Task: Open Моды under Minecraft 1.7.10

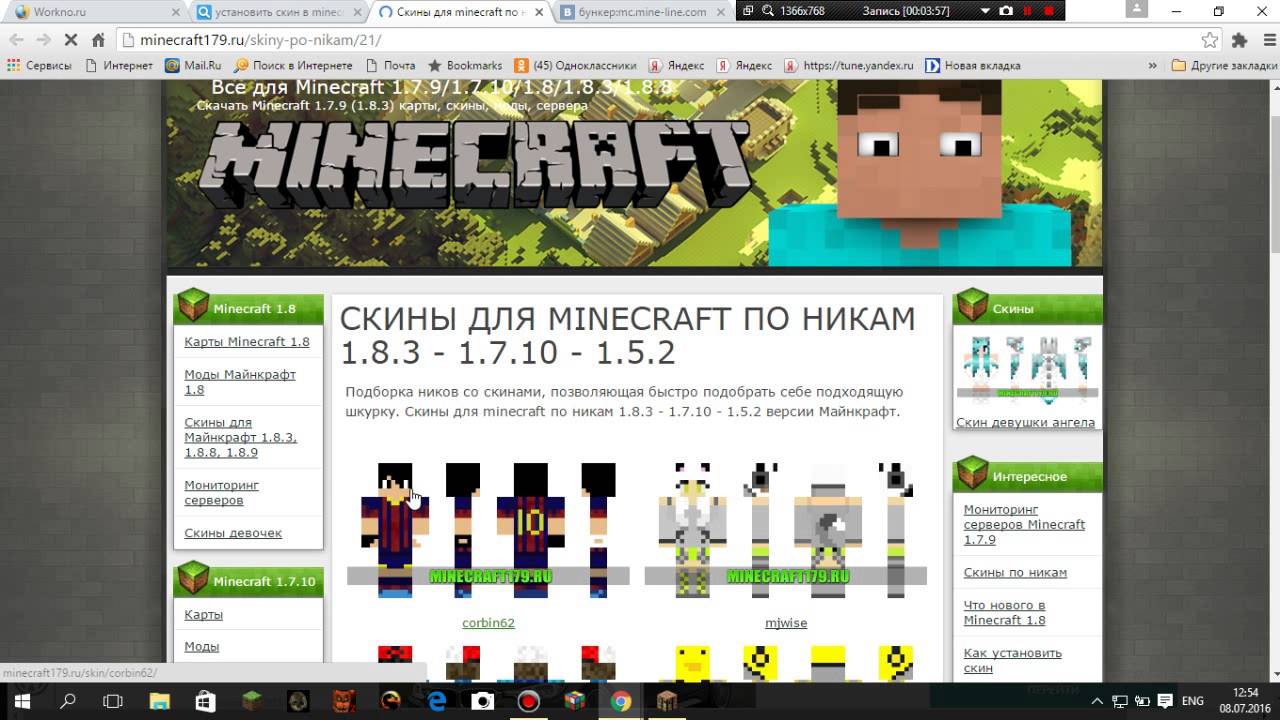Action: (x=202, y=646)
